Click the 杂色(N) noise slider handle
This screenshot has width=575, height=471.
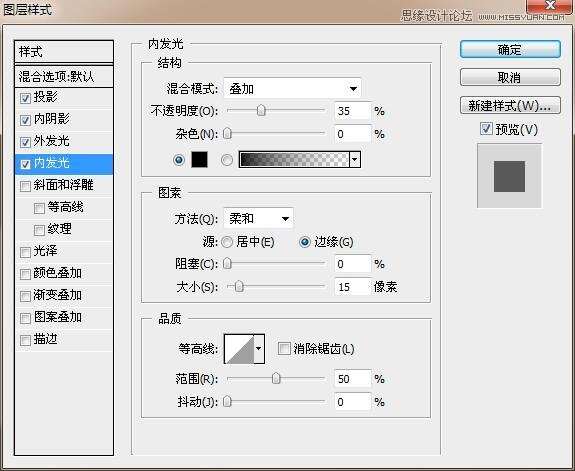227,133
